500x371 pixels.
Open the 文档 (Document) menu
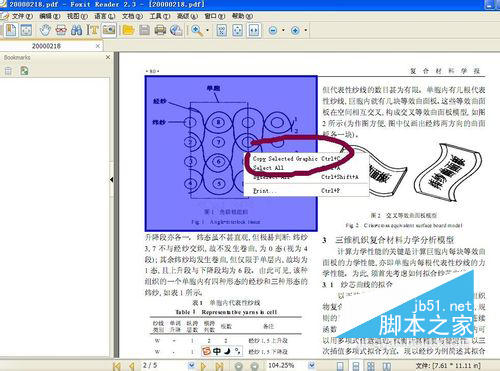pyautogui.click(x=132, y=16)
